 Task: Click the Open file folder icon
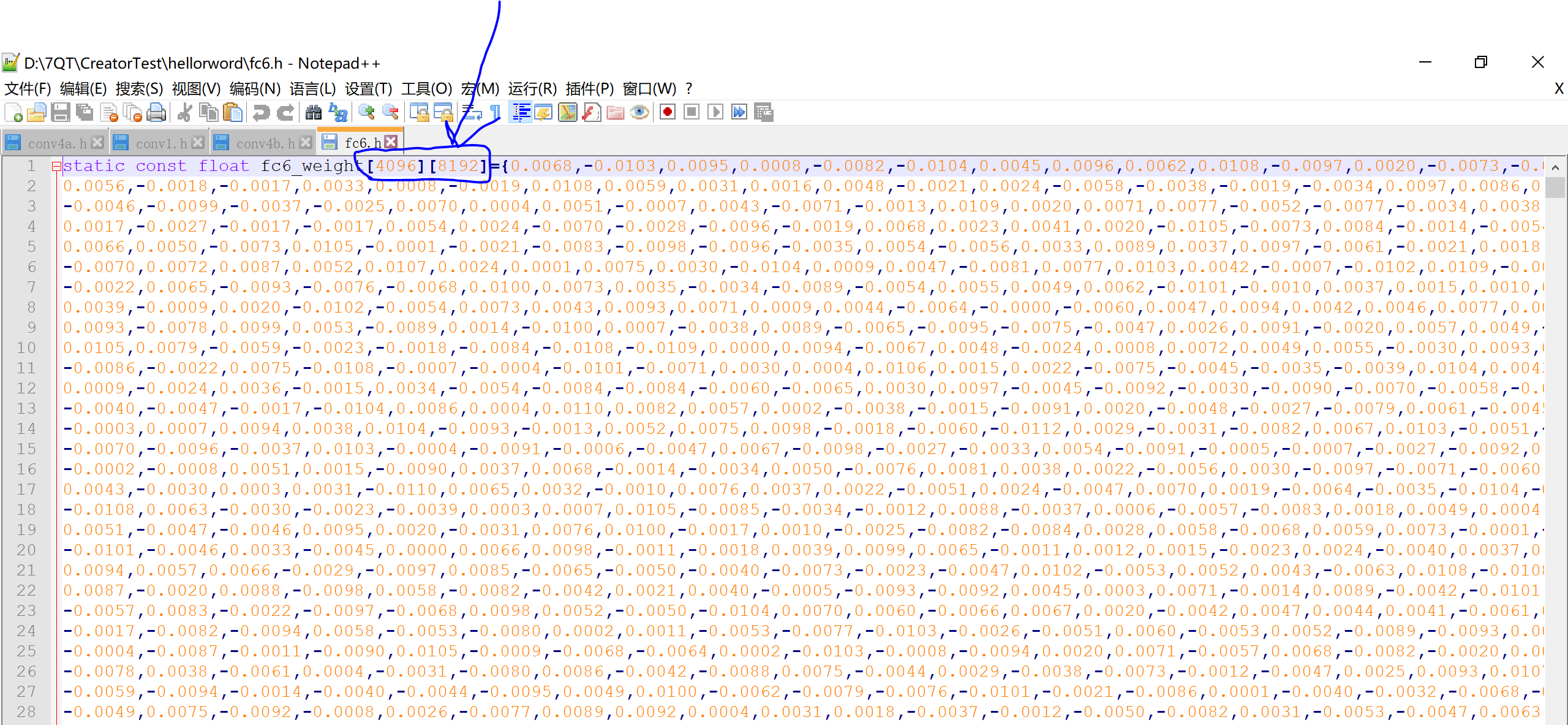(37, 113)
